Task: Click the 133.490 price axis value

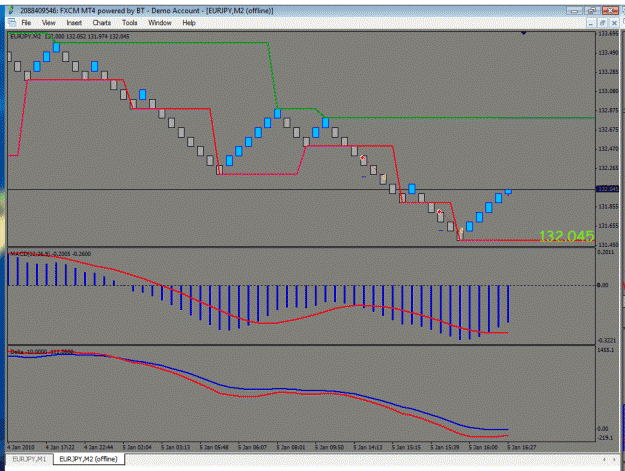Action: pos(608,53)
